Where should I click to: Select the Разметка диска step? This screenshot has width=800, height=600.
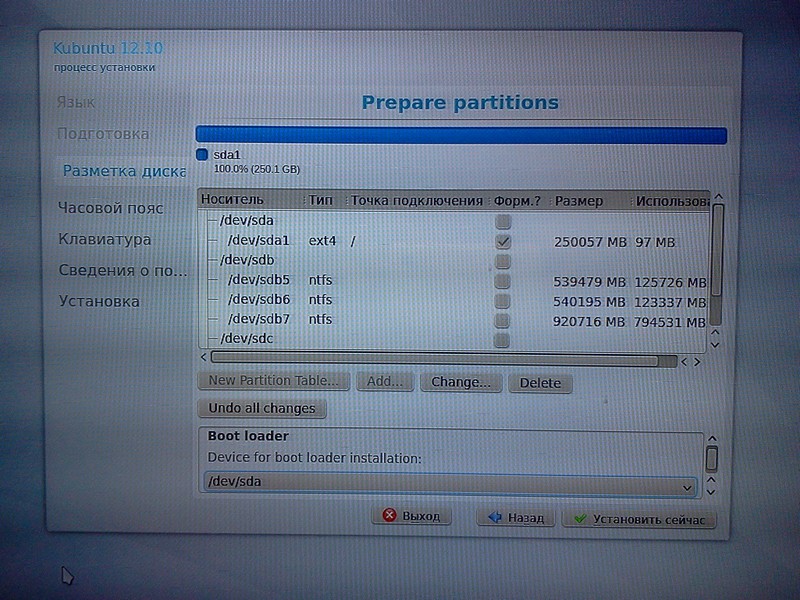tap(124, 171)
